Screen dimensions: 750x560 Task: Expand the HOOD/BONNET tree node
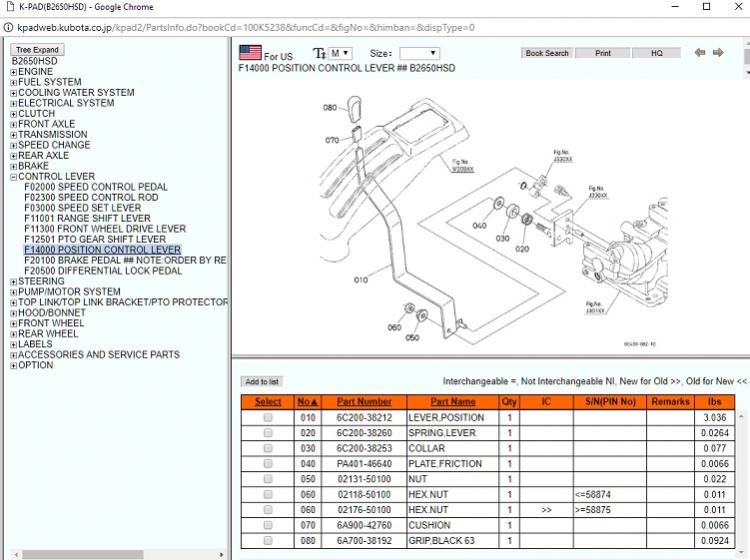(x=14, y=313)
